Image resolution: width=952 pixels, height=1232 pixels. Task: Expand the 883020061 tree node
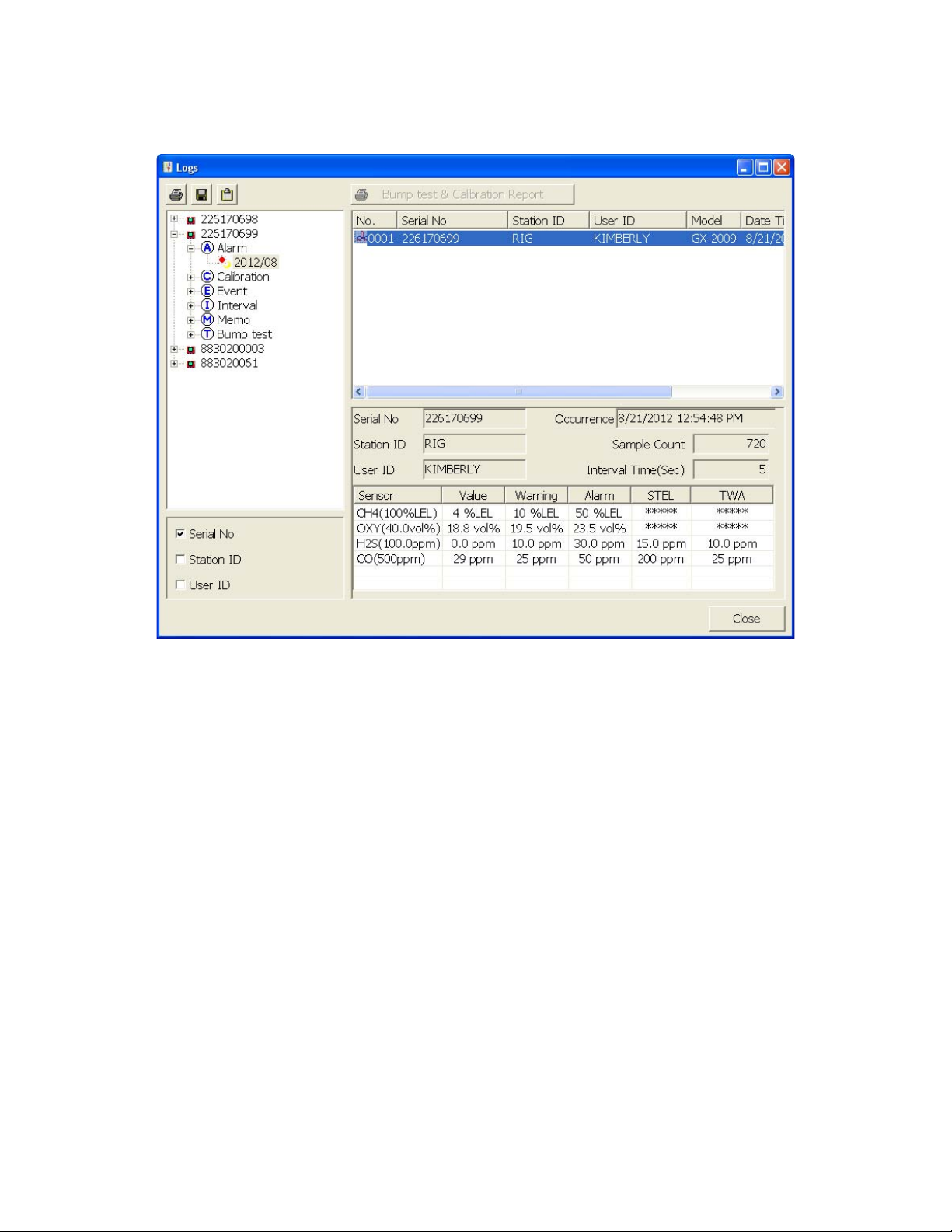pyautogui.click(x=175, y=363)
